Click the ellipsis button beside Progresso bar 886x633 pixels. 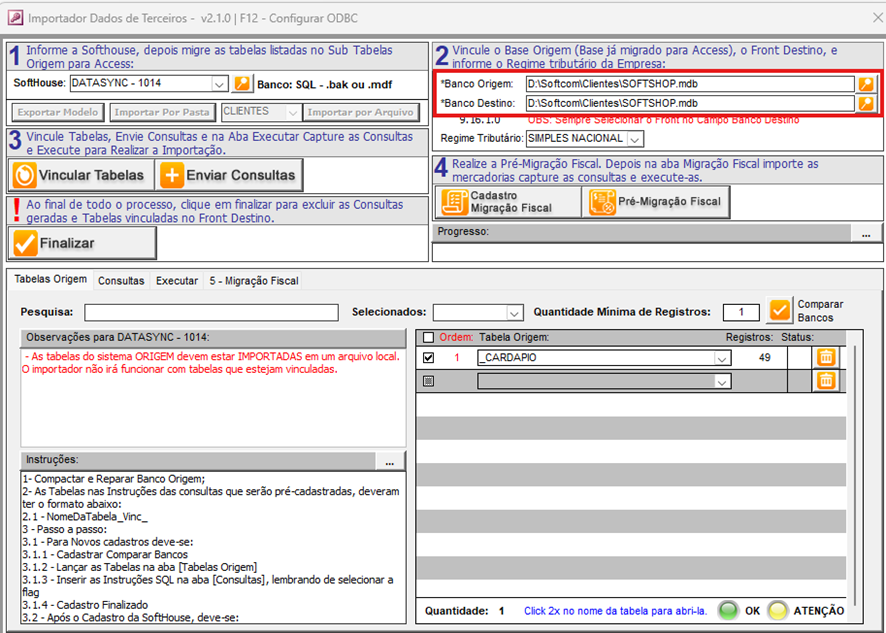pyautogui.click(x=865, y=233)
